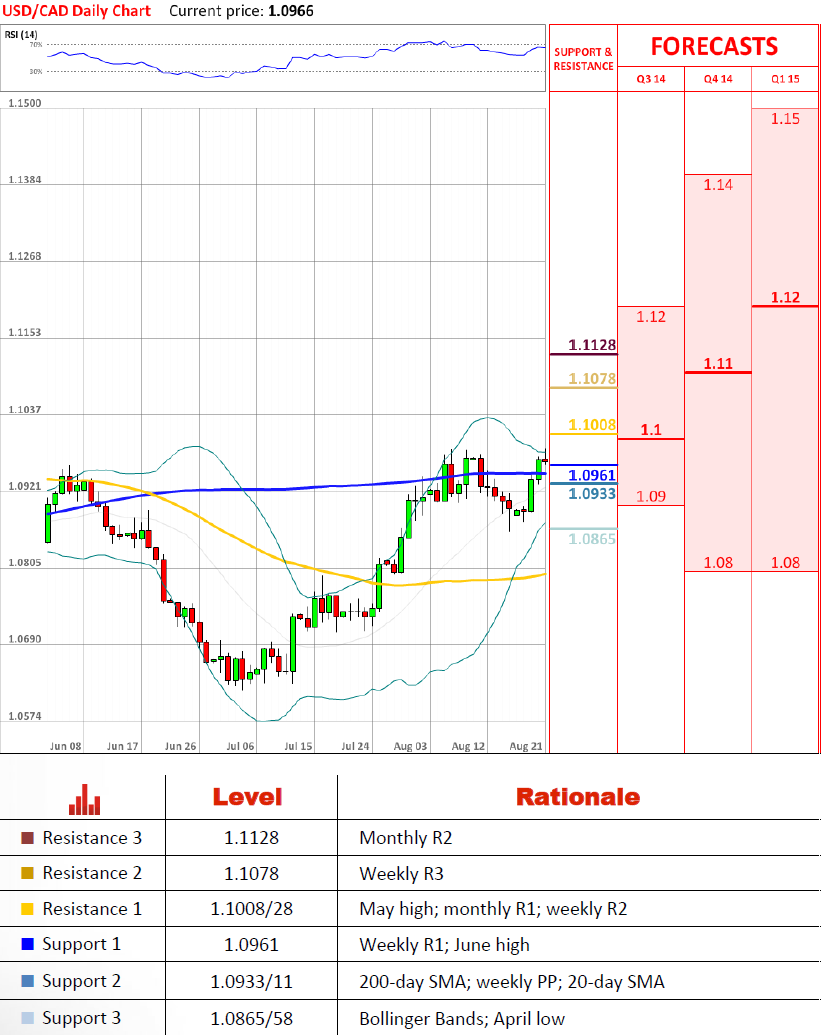Click the Resistance 1 row label
The image size is (821, 1035).
92,909
